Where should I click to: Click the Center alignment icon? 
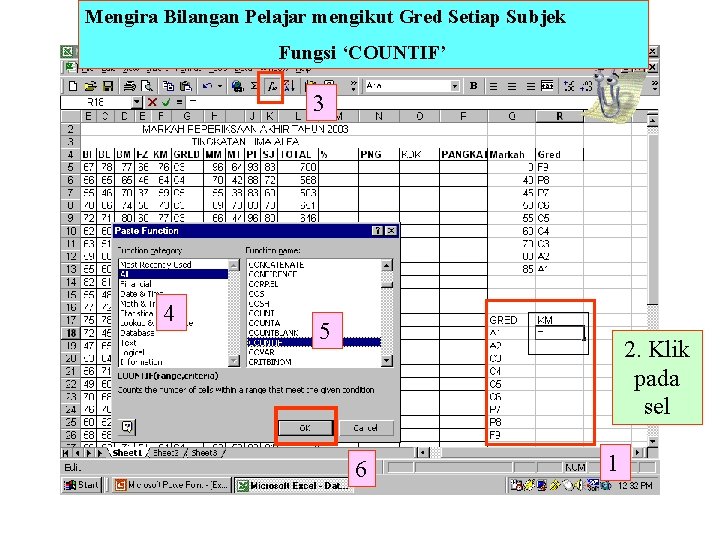coord(512,86)
